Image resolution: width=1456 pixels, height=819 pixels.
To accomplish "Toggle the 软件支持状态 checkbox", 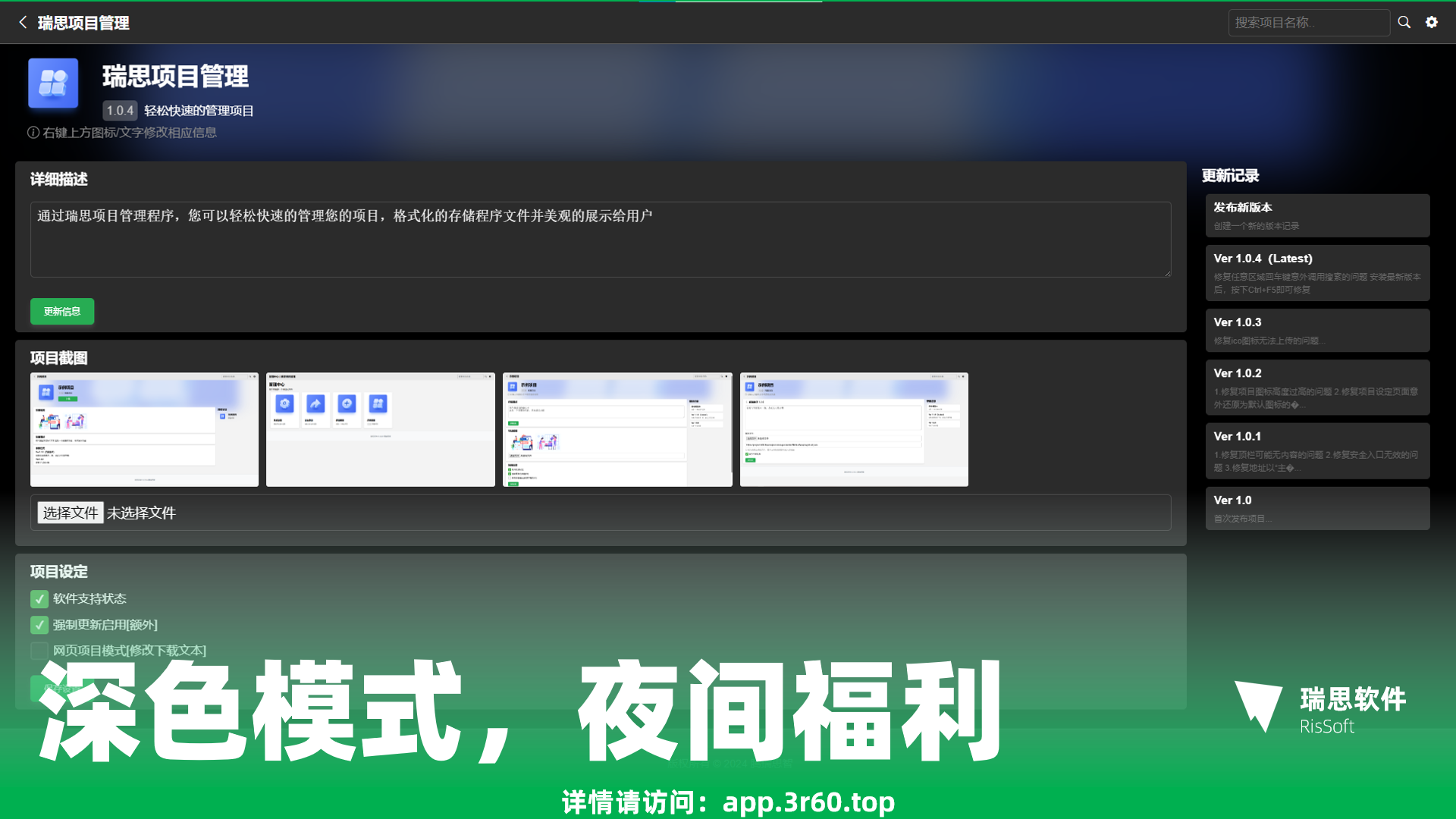I will coord(39,599).
